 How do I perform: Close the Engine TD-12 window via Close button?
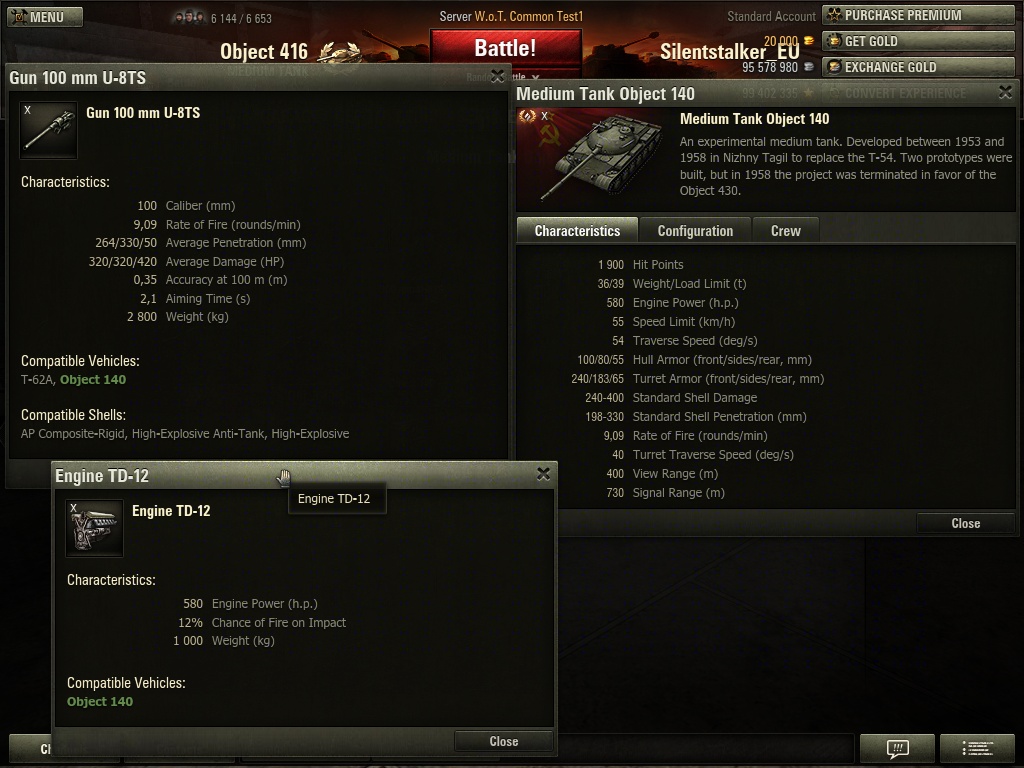504,741
